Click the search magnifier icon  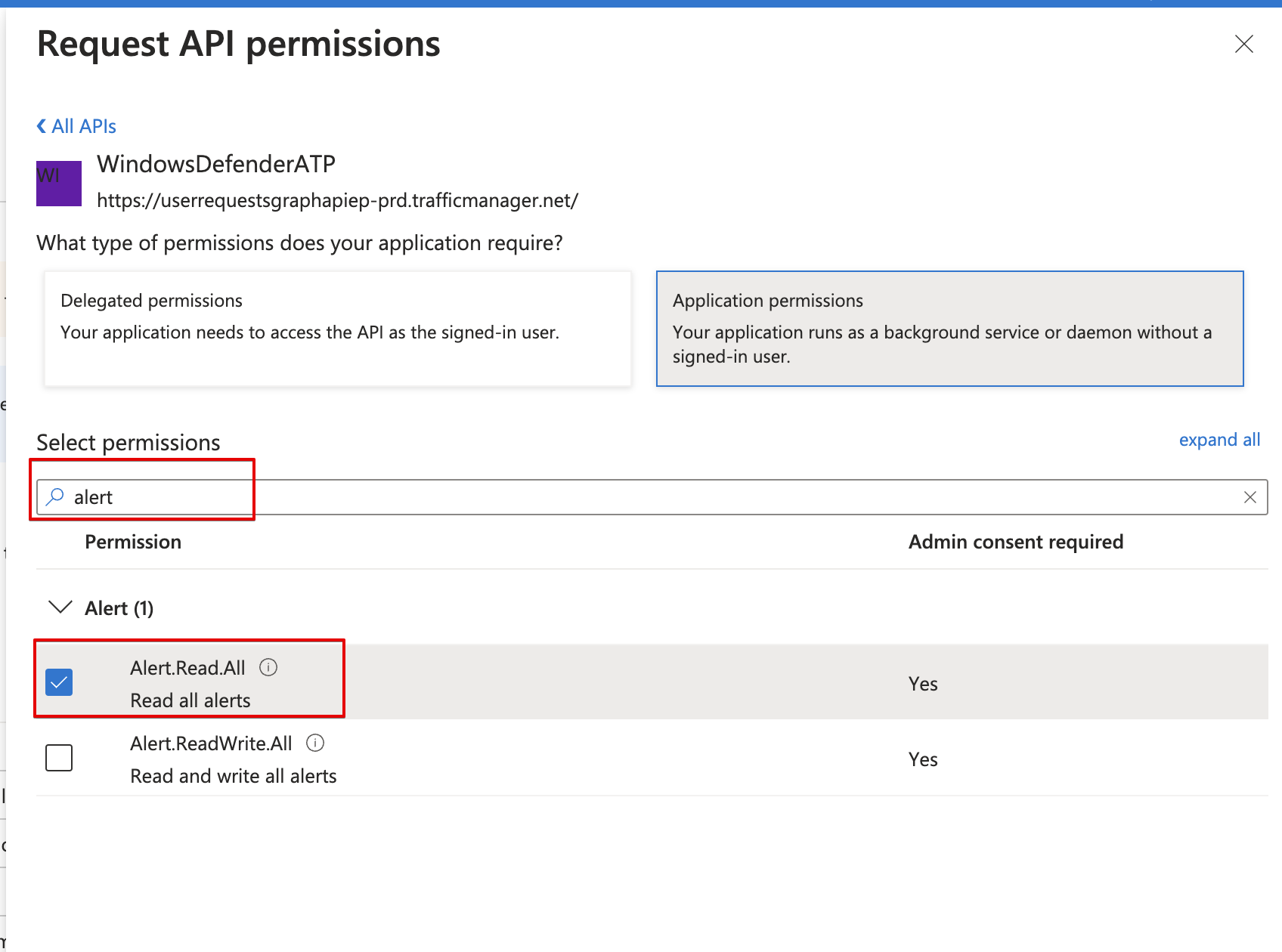[54, 496]
